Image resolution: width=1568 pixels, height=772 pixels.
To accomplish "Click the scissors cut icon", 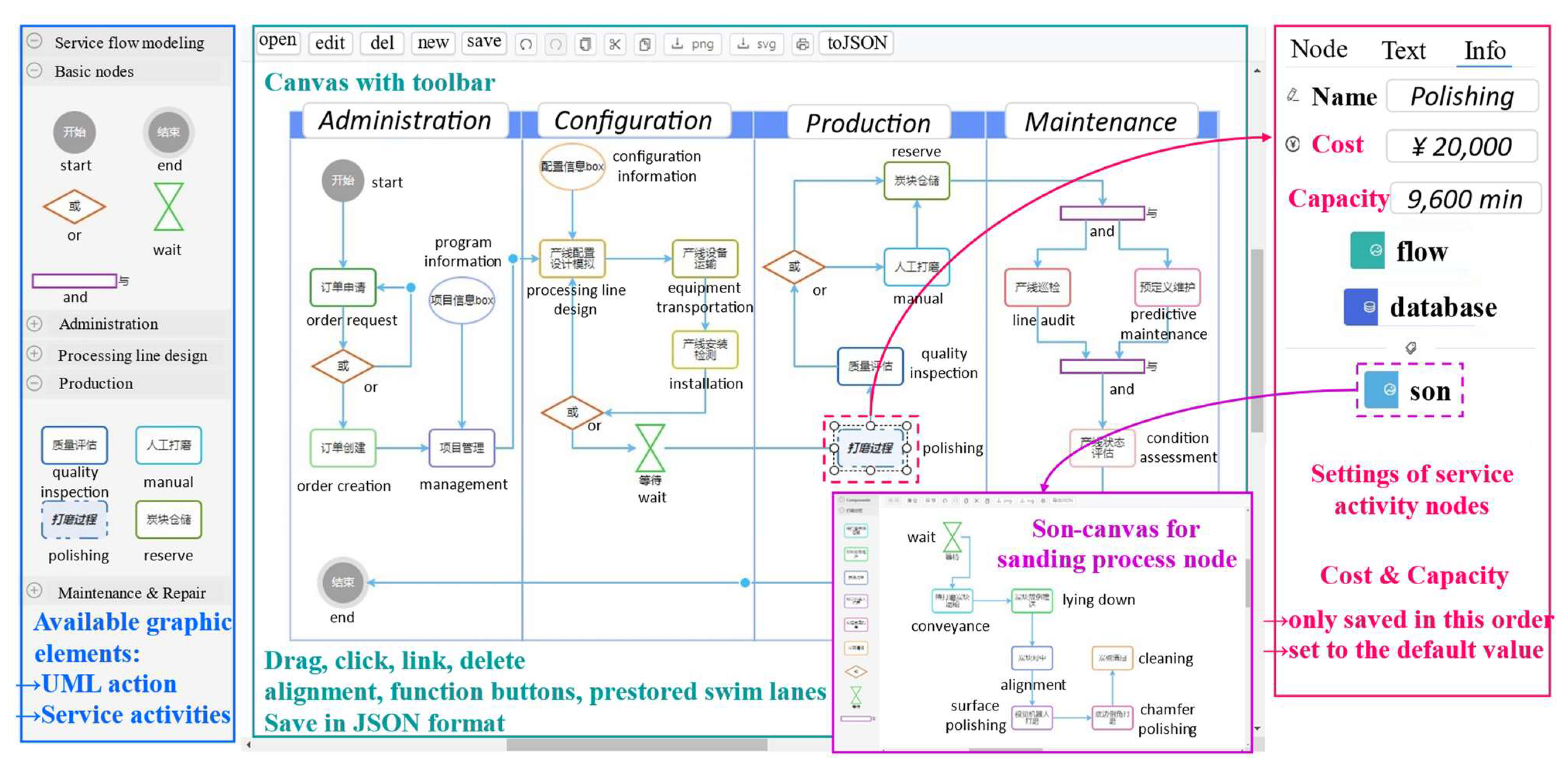I will click(x=615, y=45).
